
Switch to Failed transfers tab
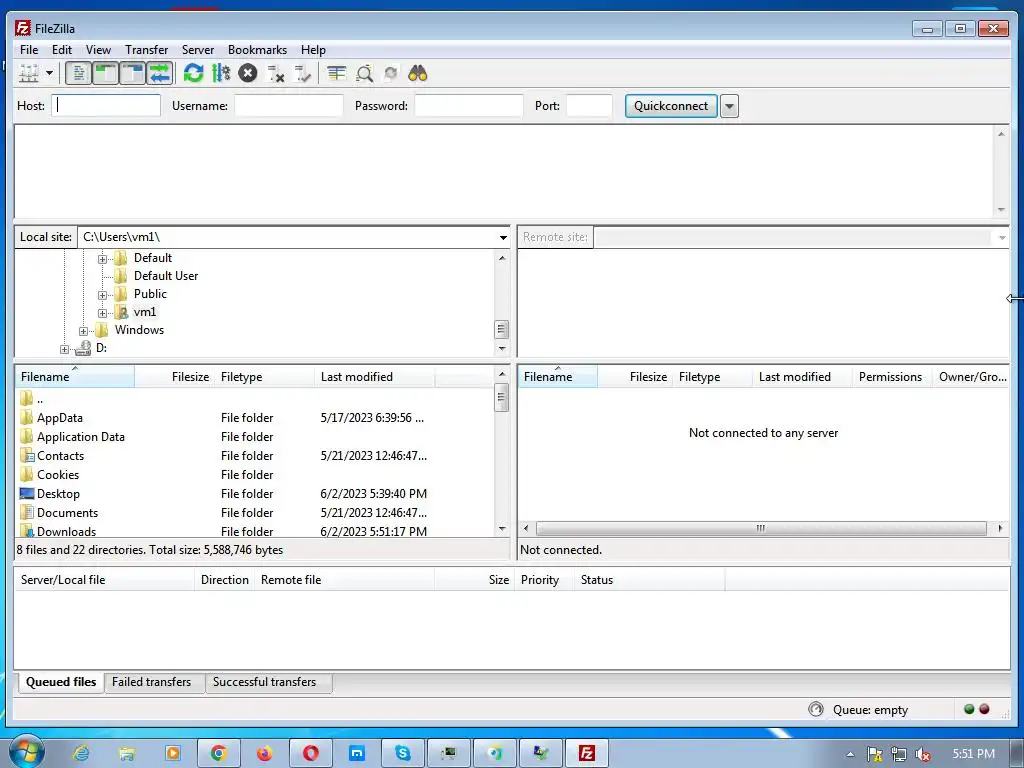click(x=152, y=682)
